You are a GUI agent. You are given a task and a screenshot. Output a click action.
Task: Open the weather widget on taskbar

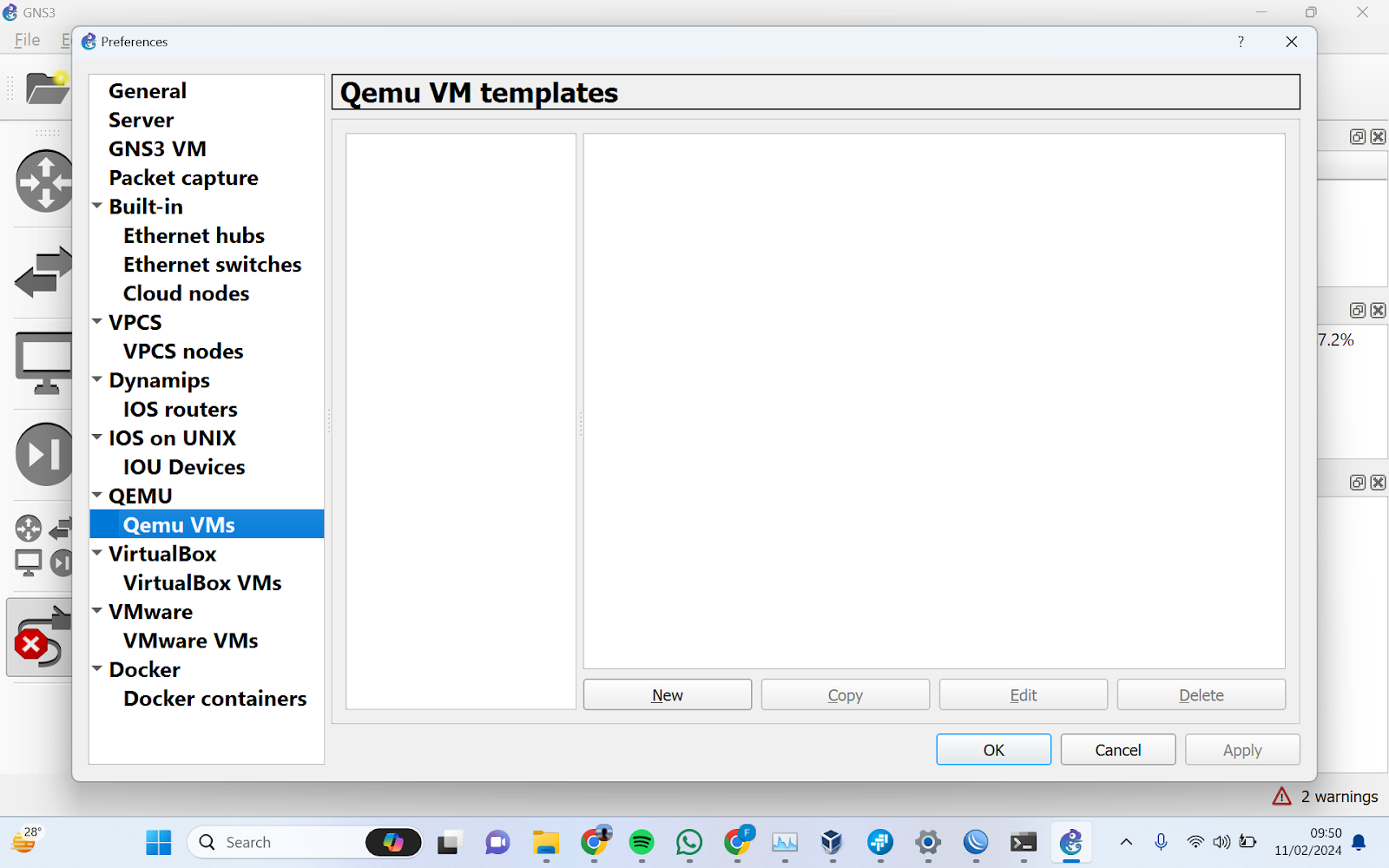pyautogui.click(x=26, y=840)
